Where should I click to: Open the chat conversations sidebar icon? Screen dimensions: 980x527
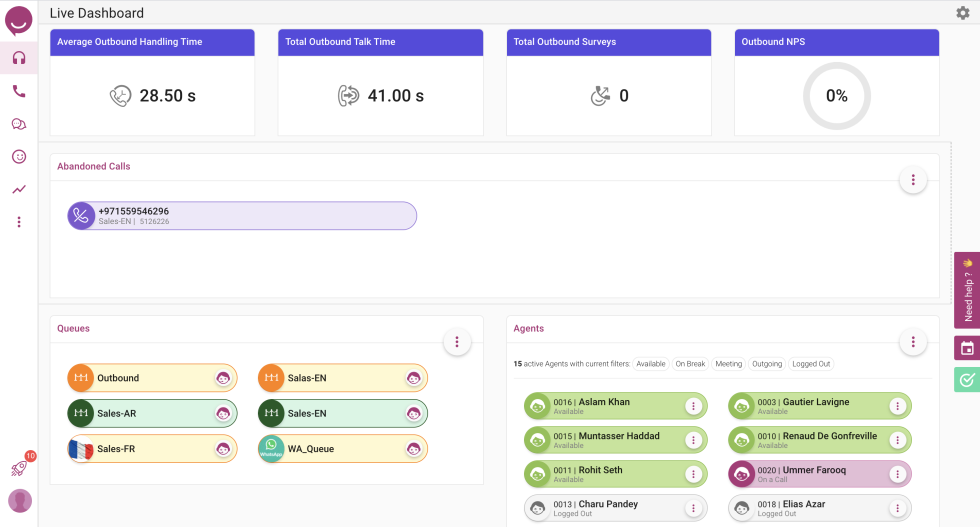pos(19,124)
